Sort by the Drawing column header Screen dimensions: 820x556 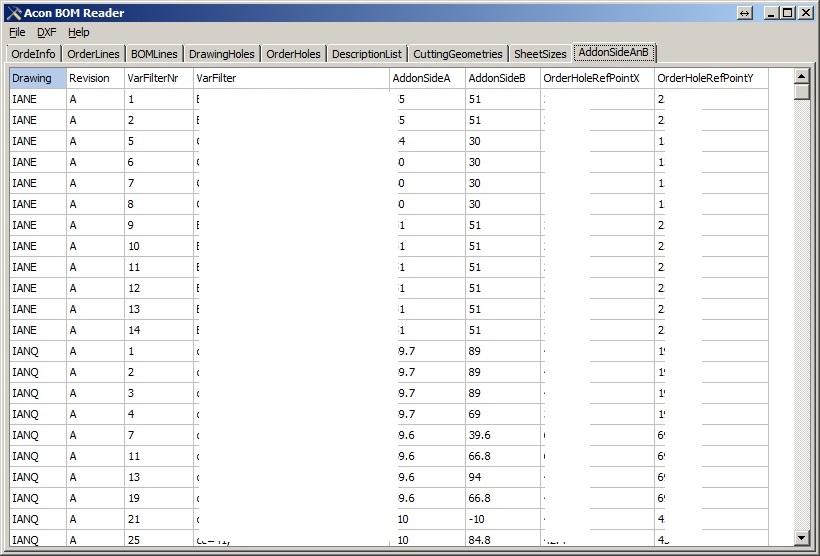pos(38,78)
